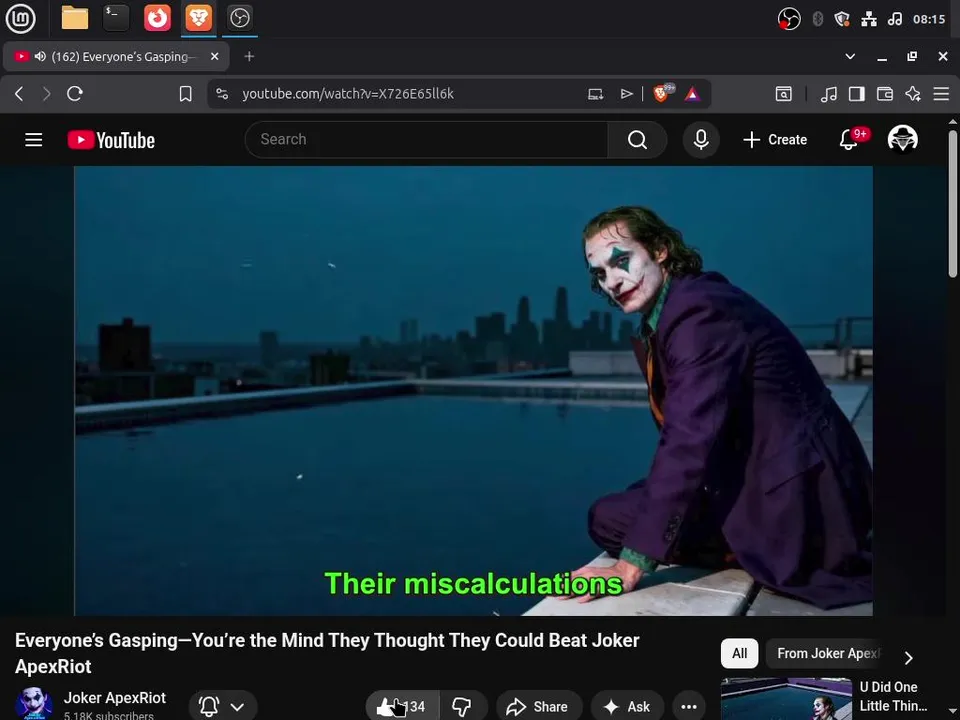Viewport: 960px width, 720px height.
Task: Open Joker ApexRiot channel avatar
Action: point(33,703)
